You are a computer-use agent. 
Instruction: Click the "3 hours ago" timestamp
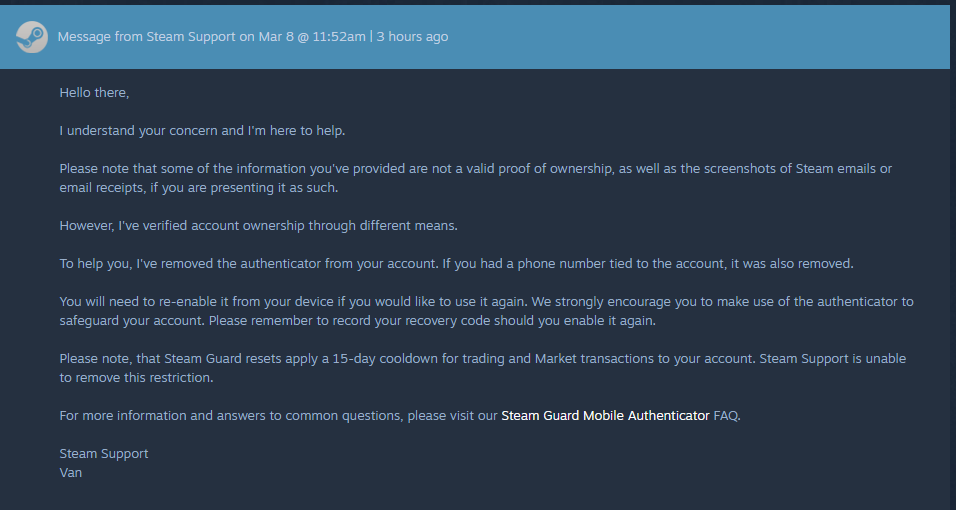[x=412, y=37]
